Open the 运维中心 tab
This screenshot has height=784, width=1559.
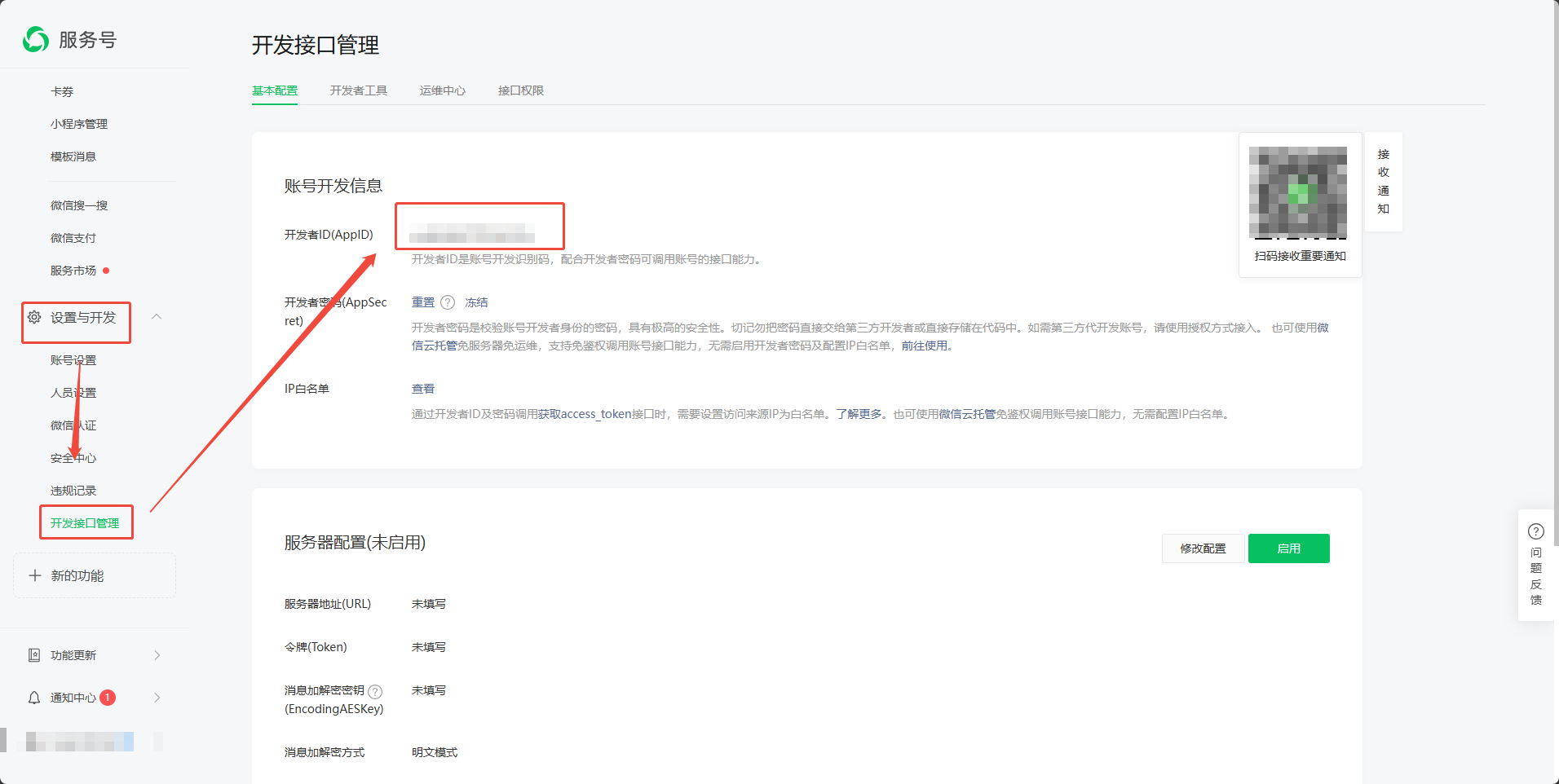click(x=443, y=90)
